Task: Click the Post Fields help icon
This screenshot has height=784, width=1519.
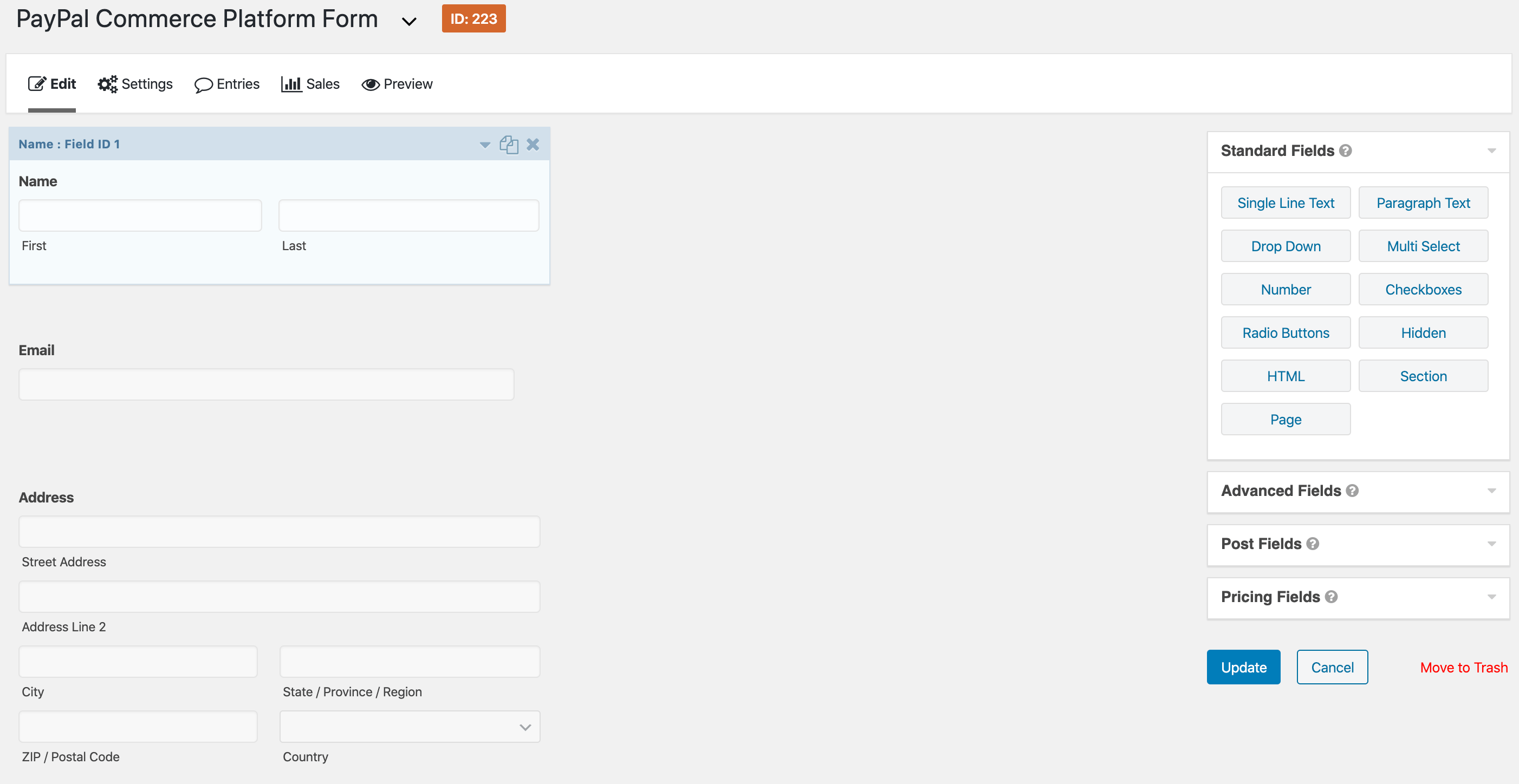Action: point(1312,544)
